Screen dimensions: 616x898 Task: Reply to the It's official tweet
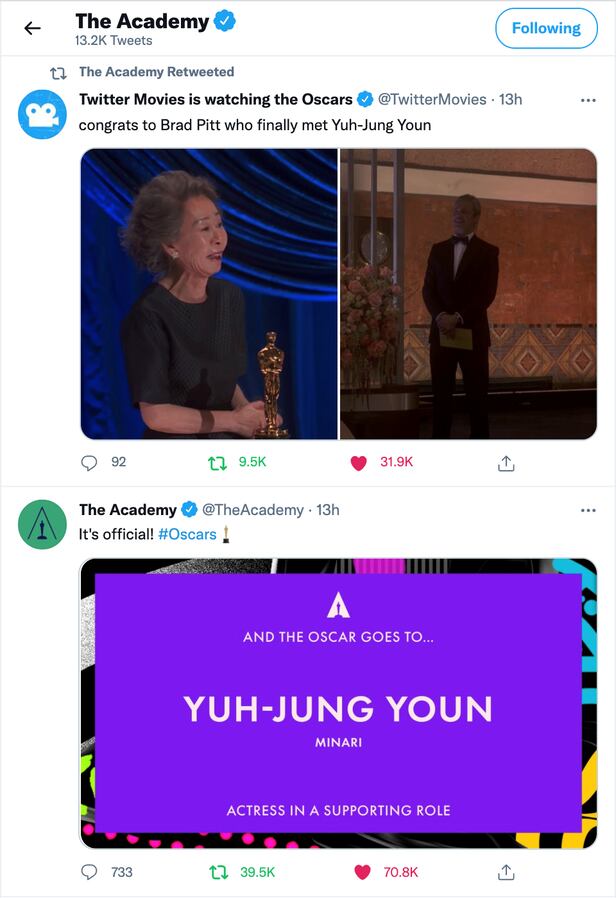(x=89, y=872)
